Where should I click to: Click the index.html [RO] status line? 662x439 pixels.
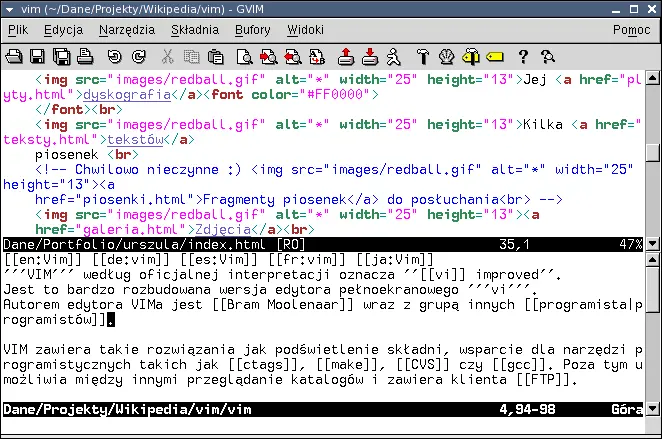(323, 244)
